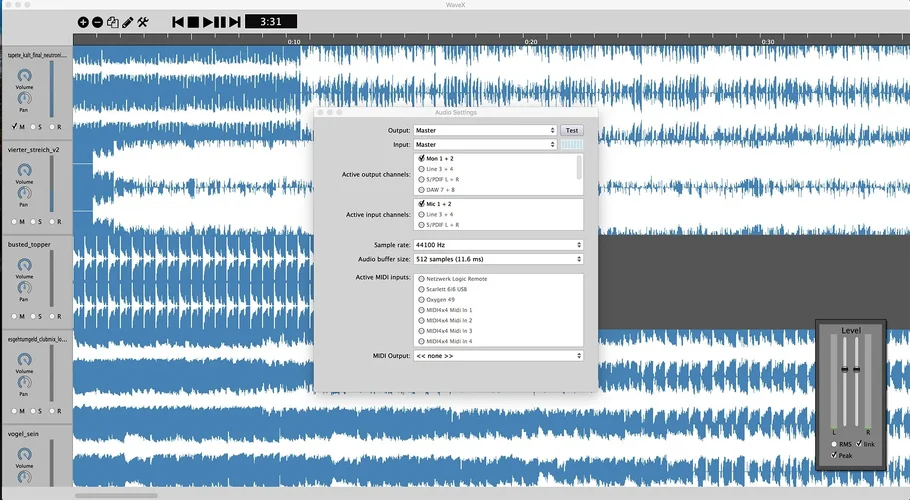Enable MIDI4x4 Midi In 1 input

coord(421,310)
